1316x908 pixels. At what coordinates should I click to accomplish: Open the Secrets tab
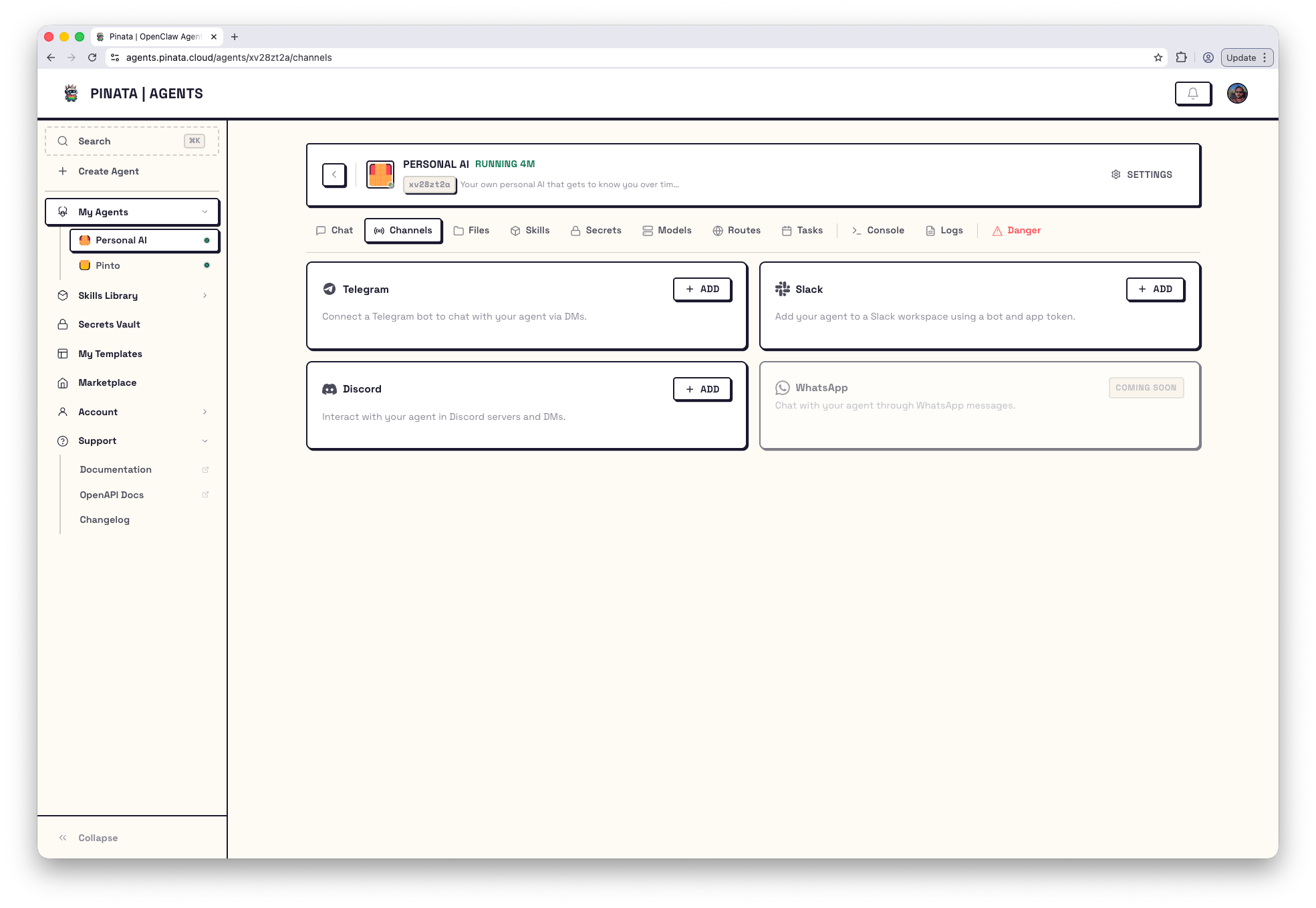coord(596,231)
